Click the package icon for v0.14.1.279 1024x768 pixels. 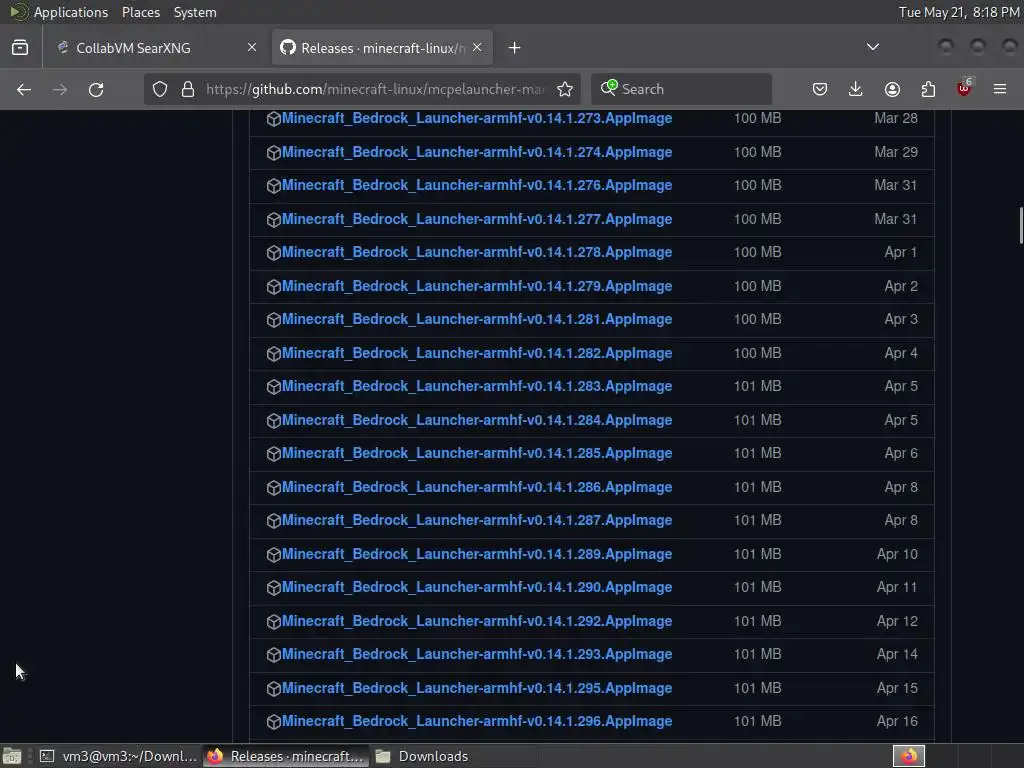click(x=274, y=287)
